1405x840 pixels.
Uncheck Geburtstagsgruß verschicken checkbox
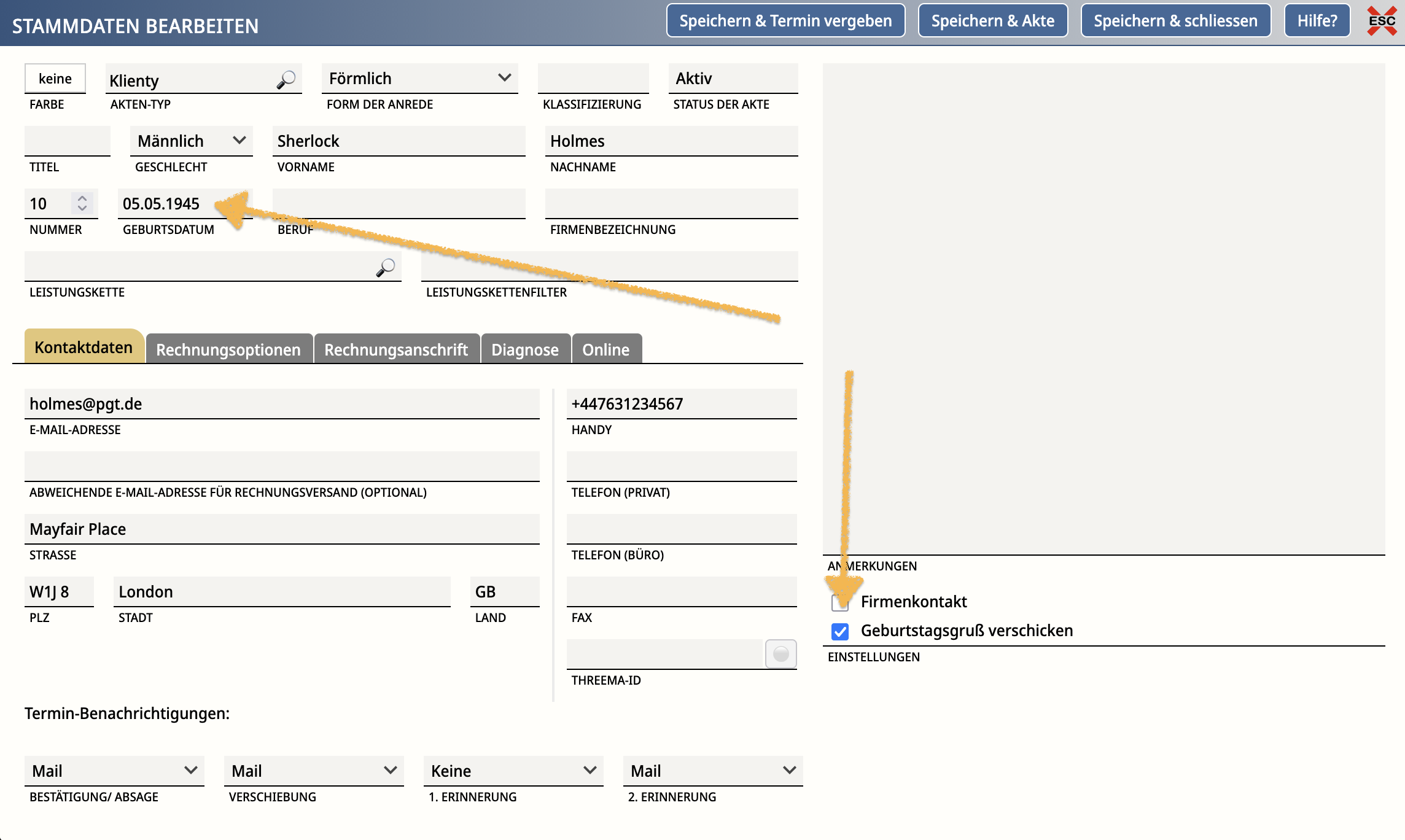pyautogui.click(x=839, y=631)
